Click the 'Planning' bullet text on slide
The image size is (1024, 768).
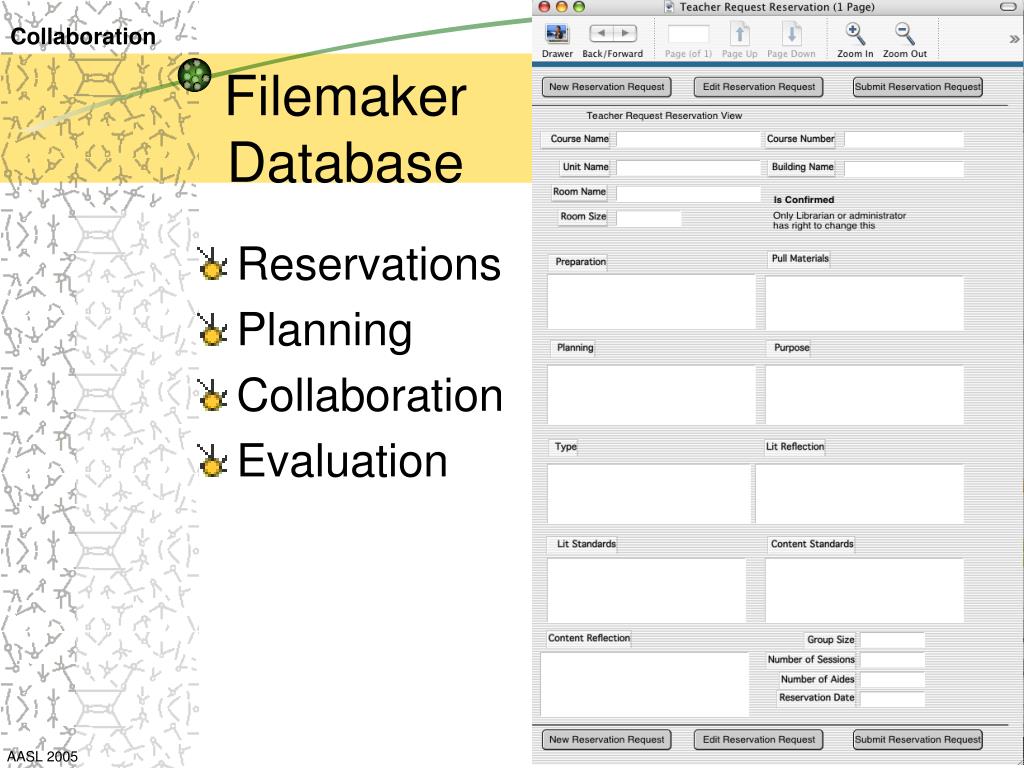(x=325, y=330)
